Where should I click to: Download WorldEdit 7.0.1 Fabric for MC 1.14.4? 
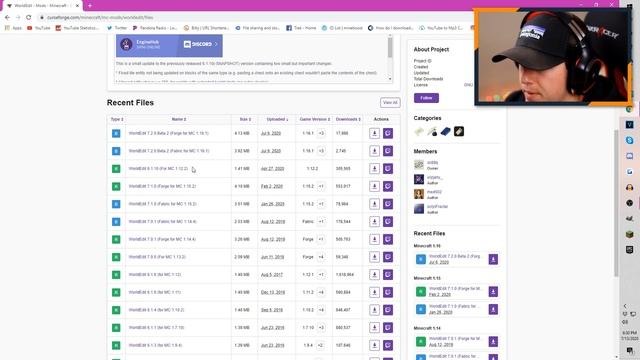pyautogui.click(x=374, y=222)
